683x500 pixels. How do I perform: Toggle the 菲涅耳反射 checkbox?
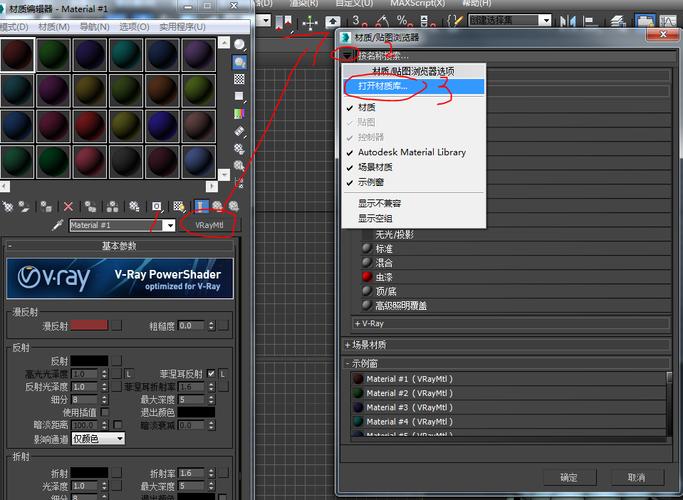pos(211,374)
